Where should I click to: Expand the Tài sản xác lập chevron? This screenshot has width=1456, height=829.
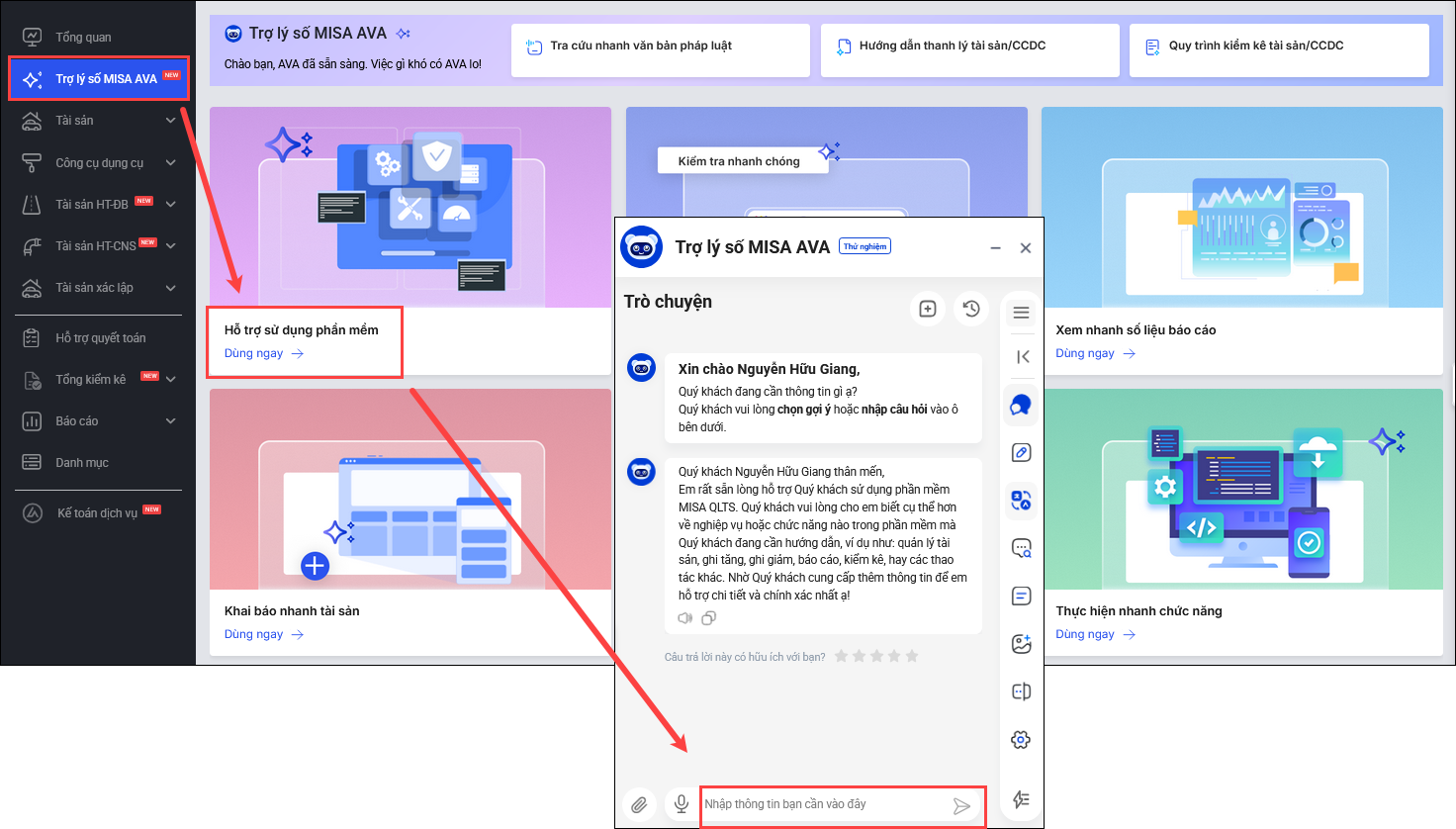tap(170, 288)
